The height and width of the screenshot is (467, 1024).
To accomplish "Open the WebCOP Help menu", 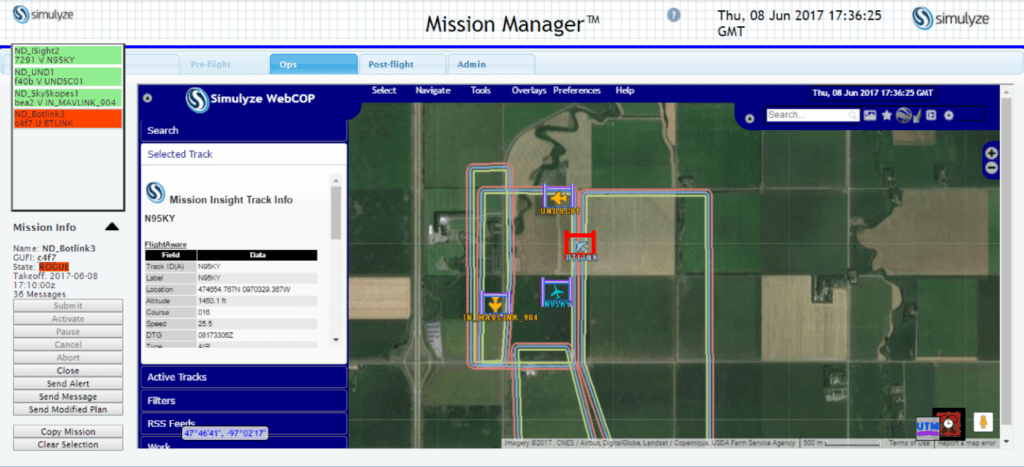I will tap(625, 91).
